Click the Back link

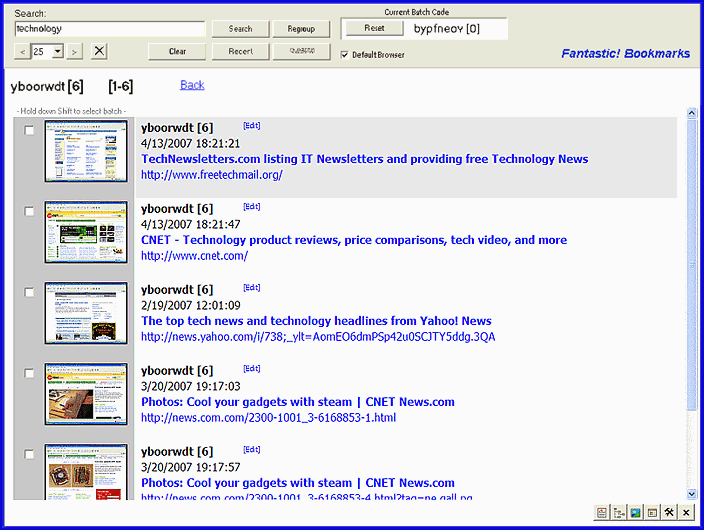192,85
